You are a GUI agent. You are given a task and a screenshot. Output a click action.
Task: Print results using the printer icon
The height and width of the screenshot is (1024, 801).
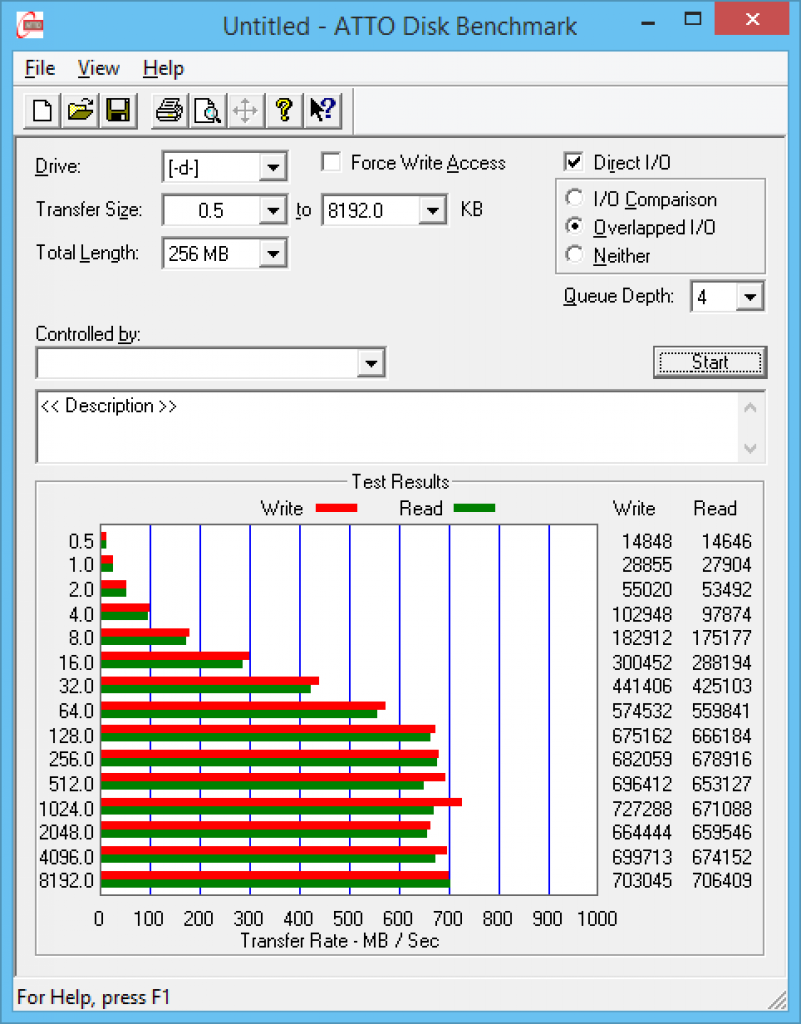[170, 110]
